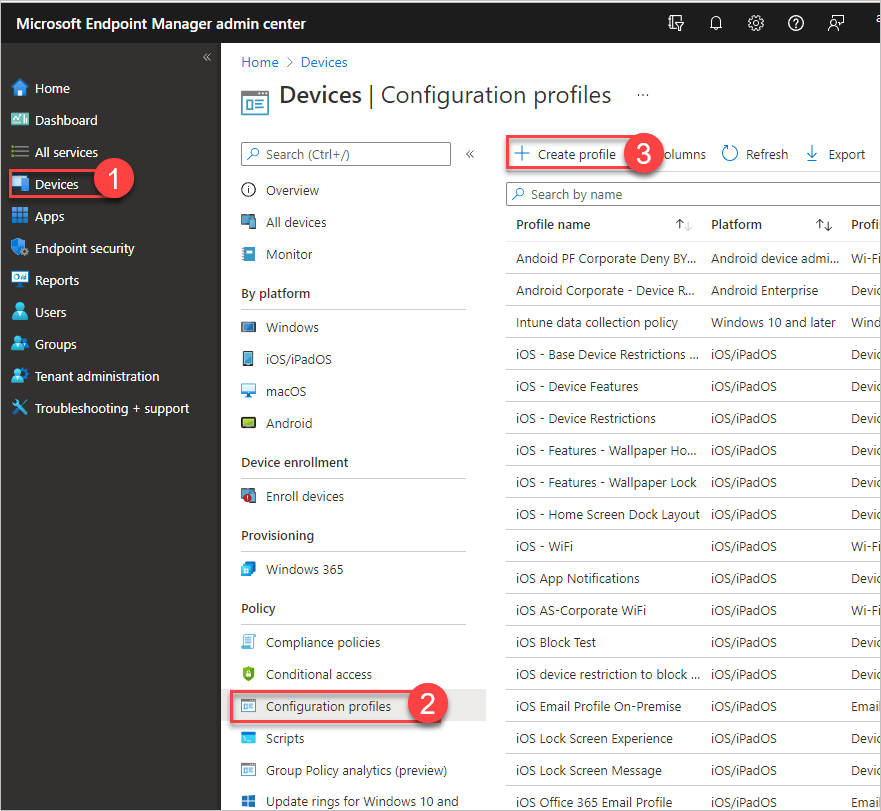This screenshot has height=811, width=881.
Task: Open the Cloud Shell directory filter icon
Action: (x=675, y=23)
